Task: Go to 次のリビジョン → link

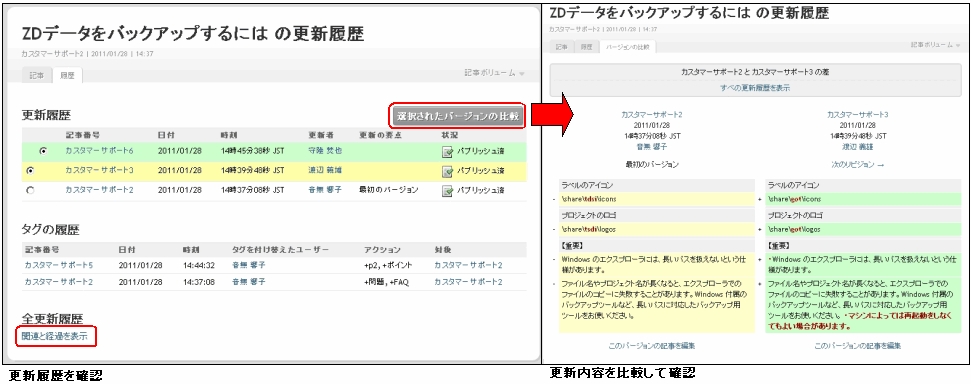Action: point(858,165)
